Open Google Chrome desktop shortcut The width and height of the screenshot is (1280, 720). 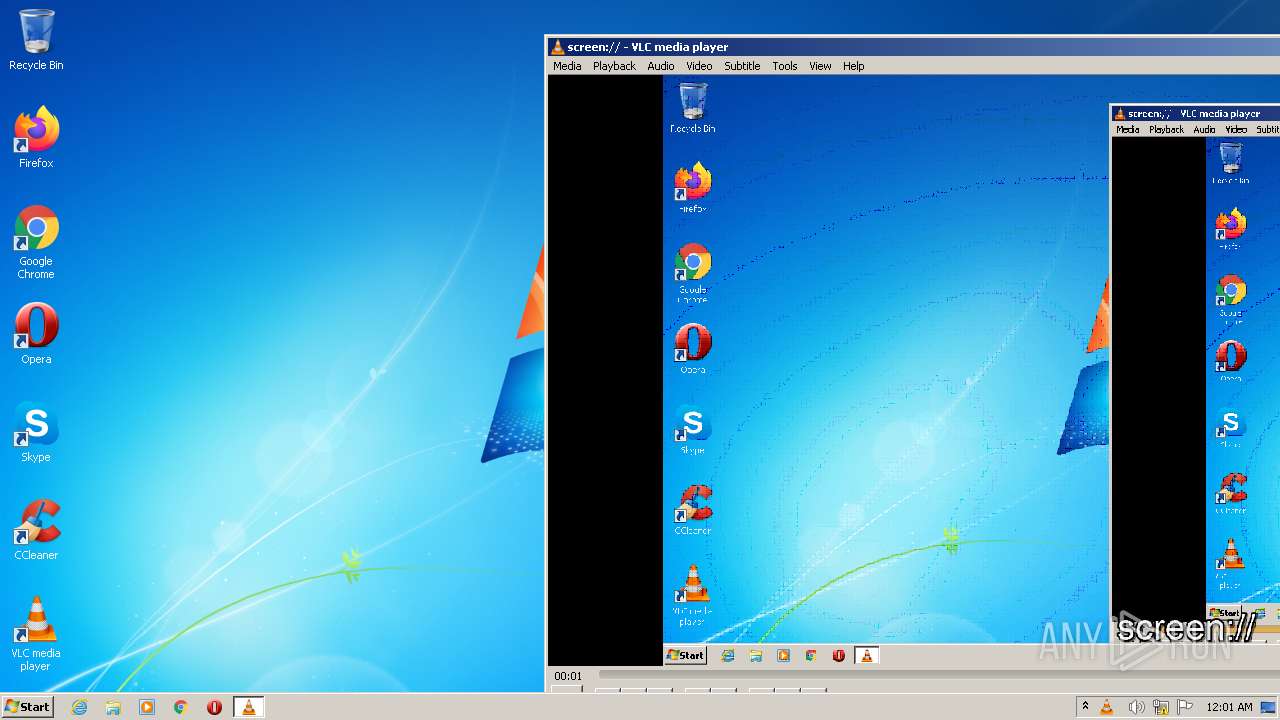pyautogui.click(x=36, y=243)
